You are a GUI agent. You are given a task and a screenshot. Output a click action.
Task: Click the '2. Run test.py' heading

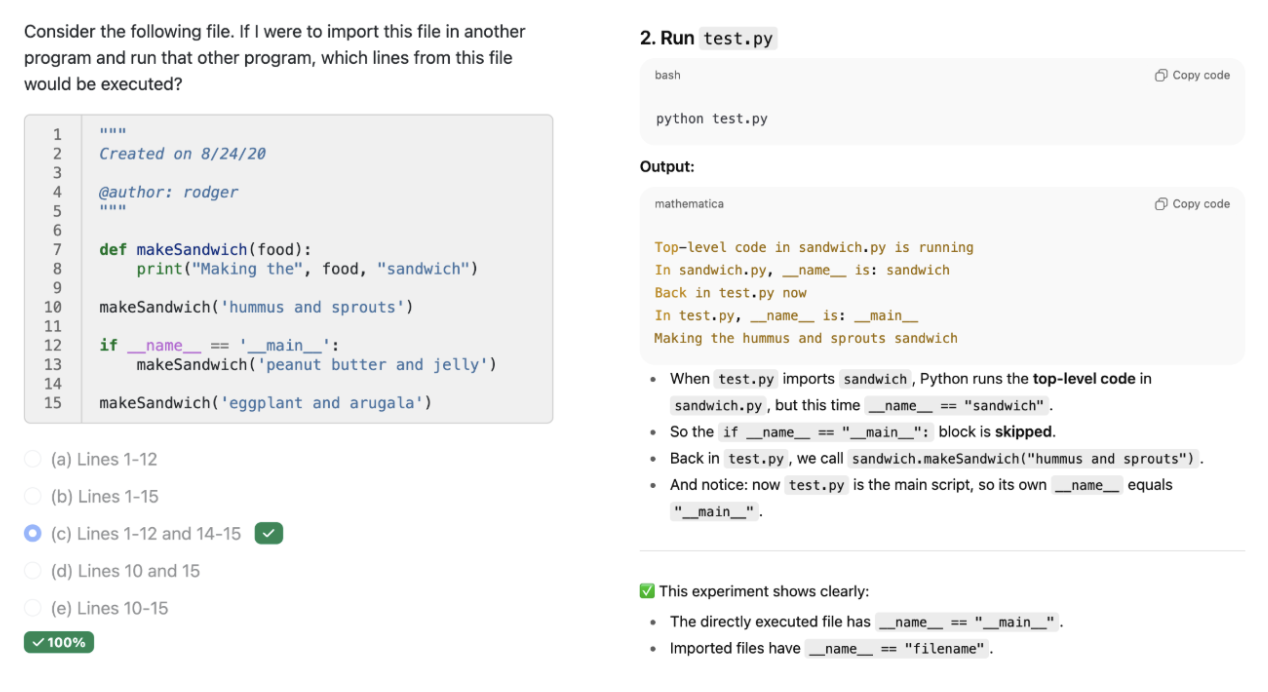(x=708, y=38)
